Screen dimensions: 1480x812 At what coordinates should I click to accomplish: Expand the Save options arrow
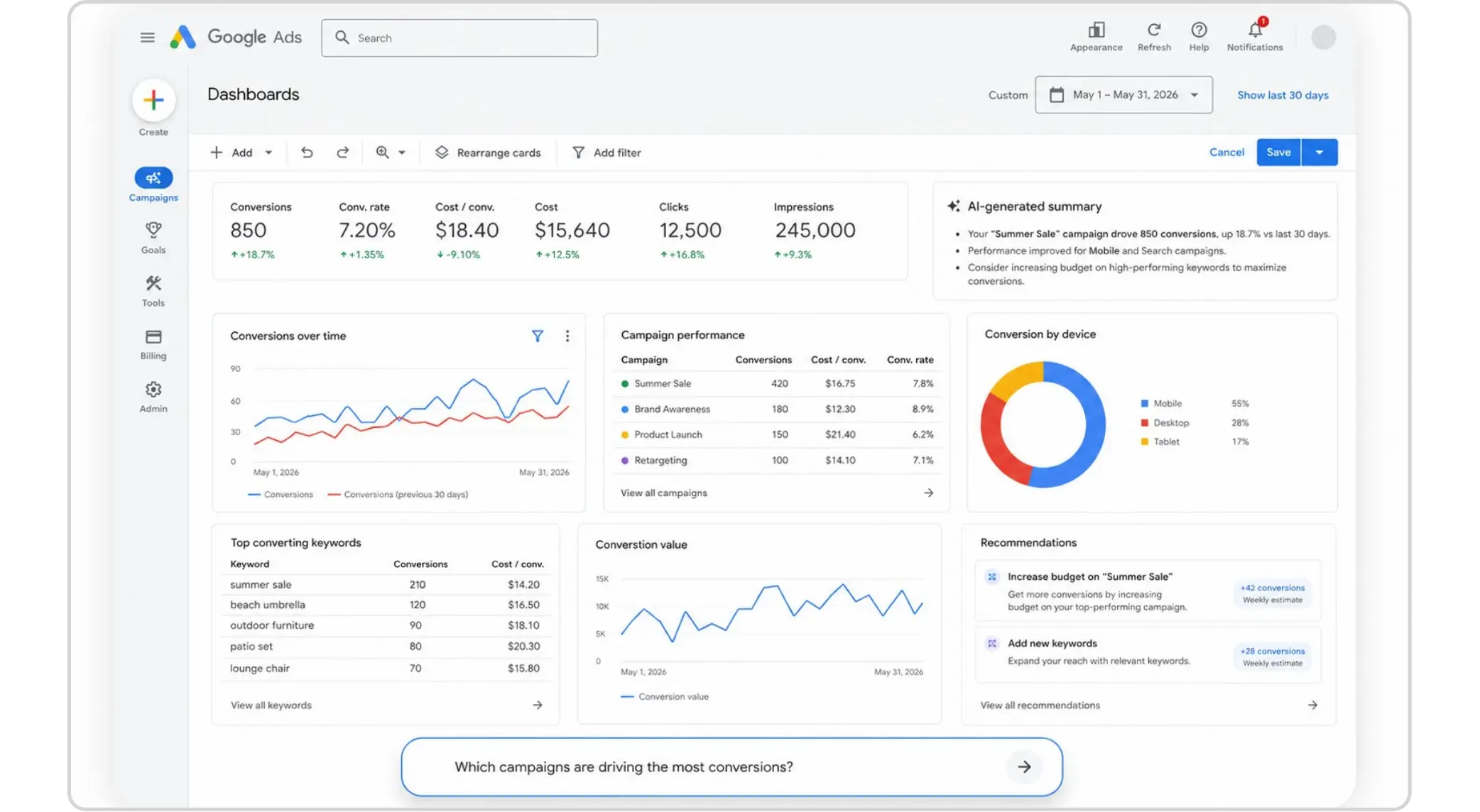1320,152
